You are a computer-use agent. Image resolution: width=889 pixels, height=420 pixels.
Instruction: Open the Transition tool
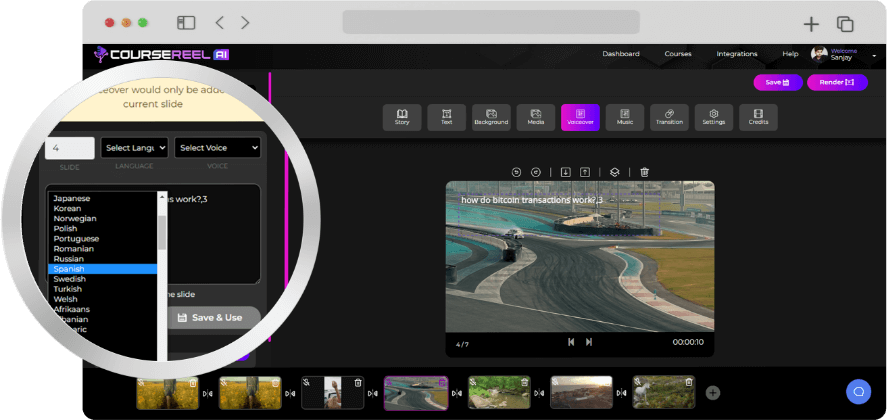coord(669,117)
